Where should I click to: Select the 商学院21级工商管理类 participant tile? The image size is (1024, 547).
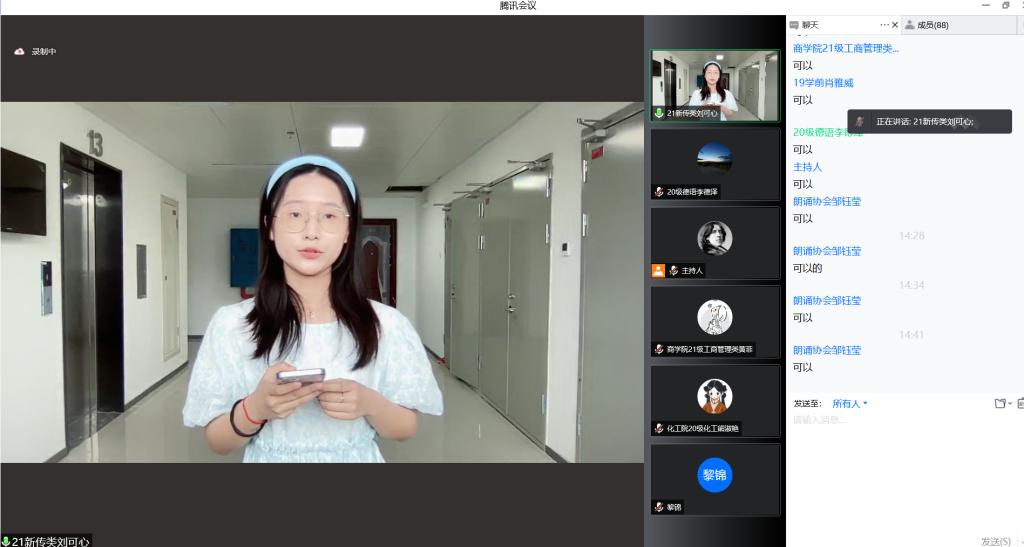714,322
